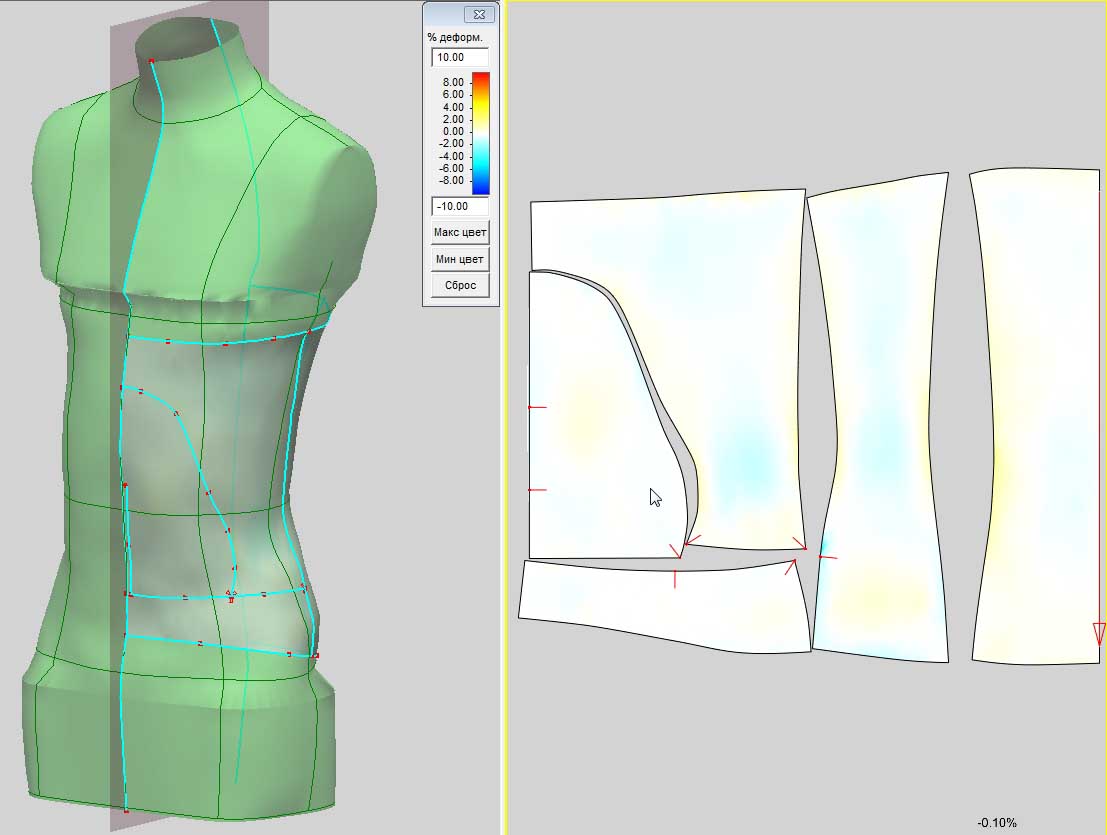The height and width of the screenshot is (835, 1107).
Task: Select the upper red notch on left pattern edge
Action: click(537, 408)
